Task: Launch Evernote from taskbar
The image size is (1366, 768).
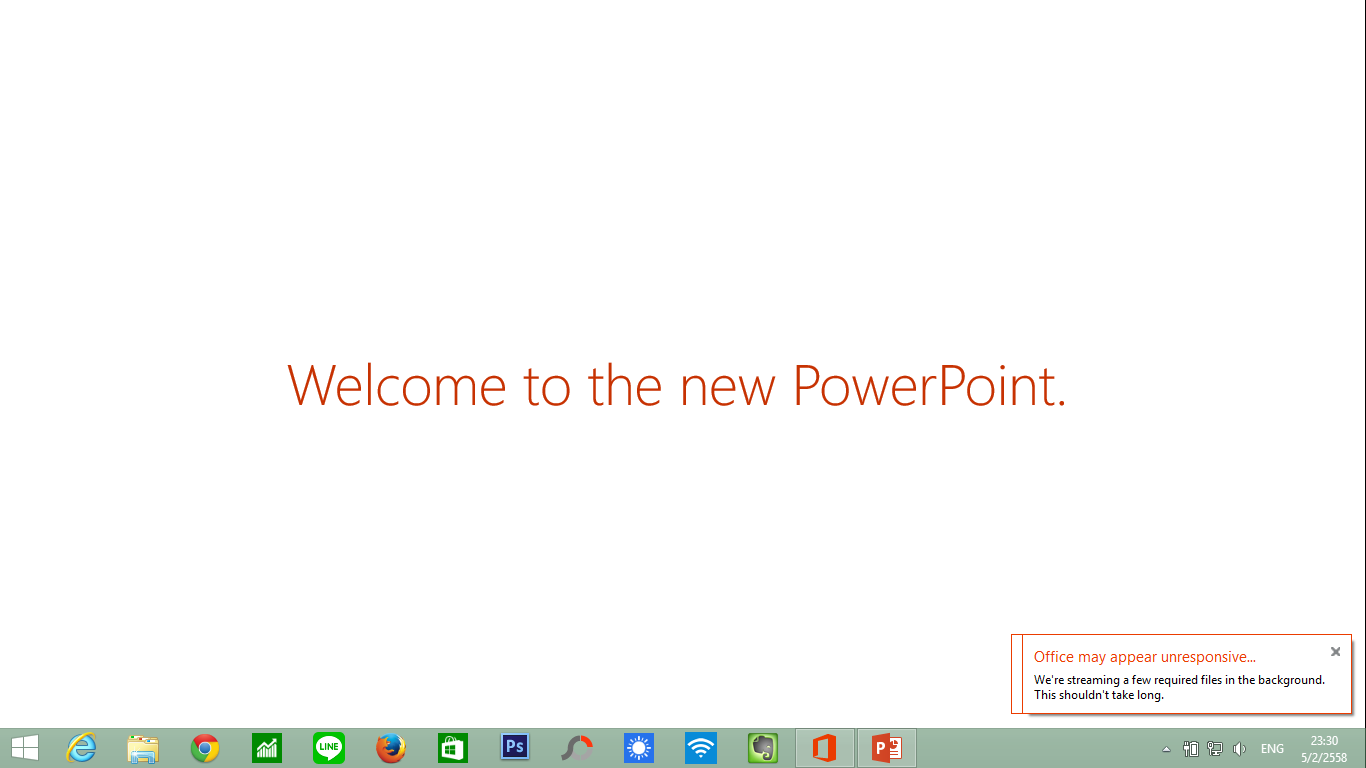Action: (x=763, y=748)
